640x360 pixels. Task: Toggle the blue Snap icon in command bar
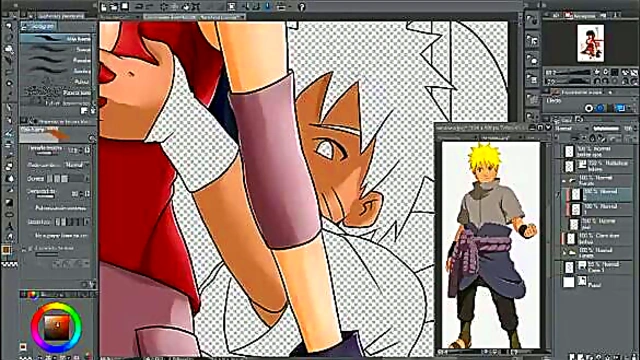click(267, 6)
